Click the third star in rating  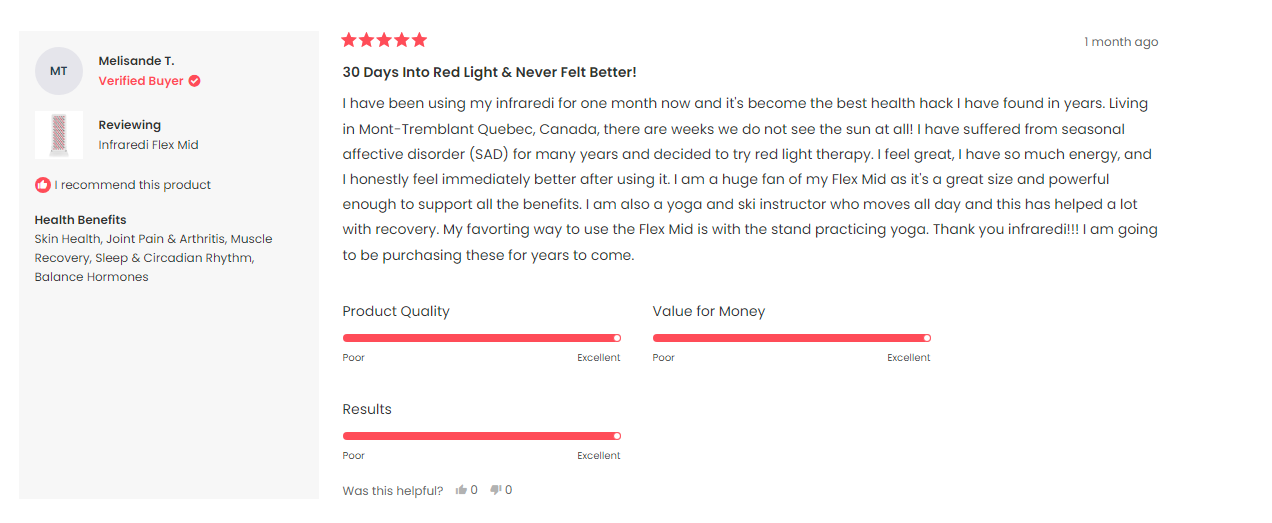tap(384, 40)
